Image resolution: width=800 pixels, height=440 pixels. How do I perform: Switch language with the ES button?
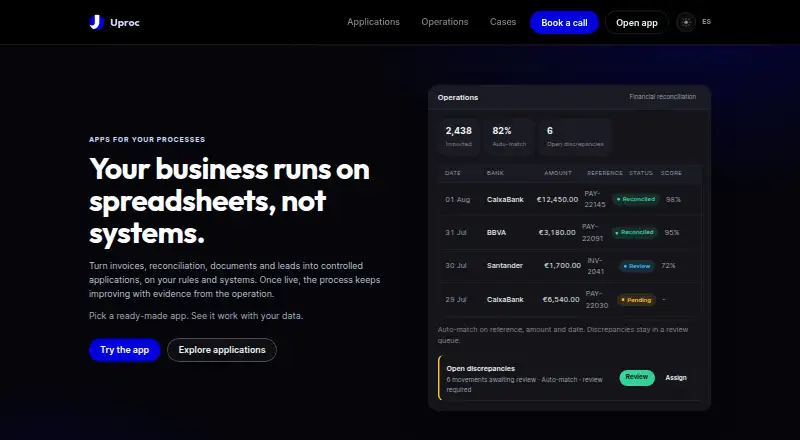click(x=706, y=22)
